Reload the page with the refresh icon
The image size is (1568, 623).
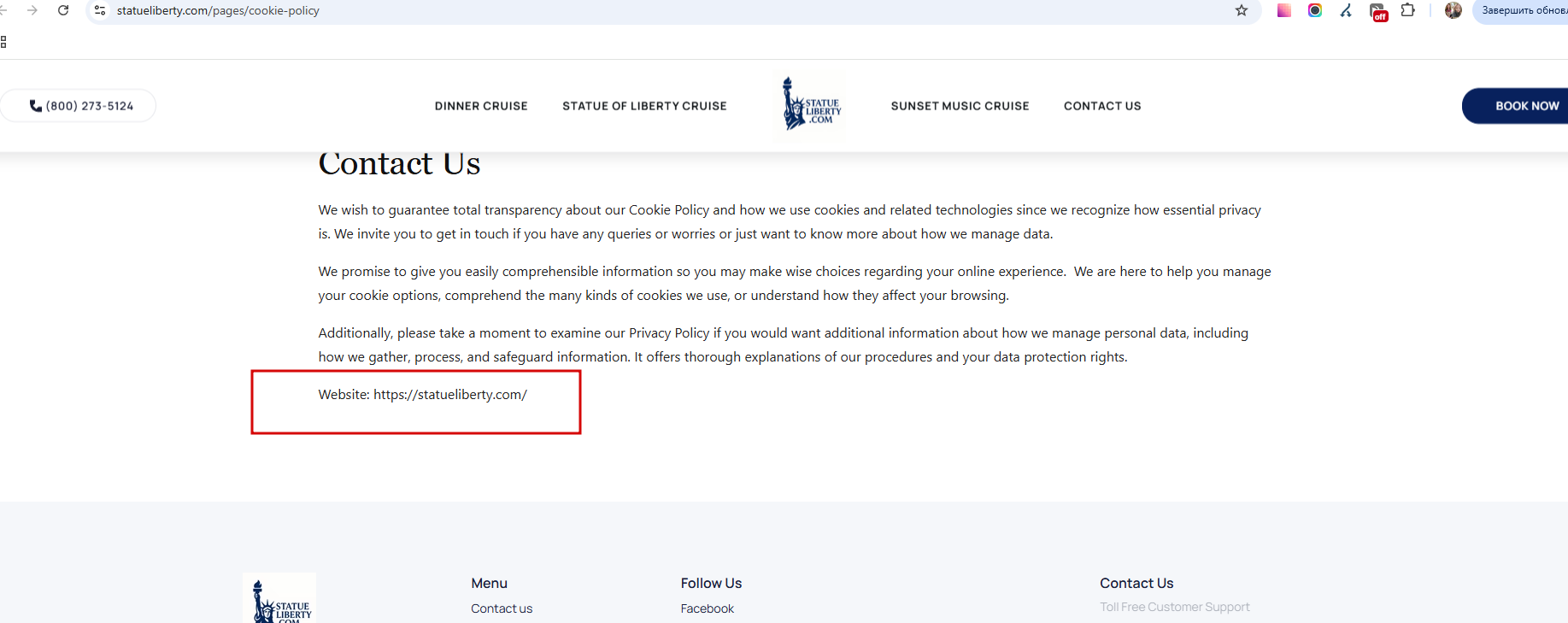63,10
